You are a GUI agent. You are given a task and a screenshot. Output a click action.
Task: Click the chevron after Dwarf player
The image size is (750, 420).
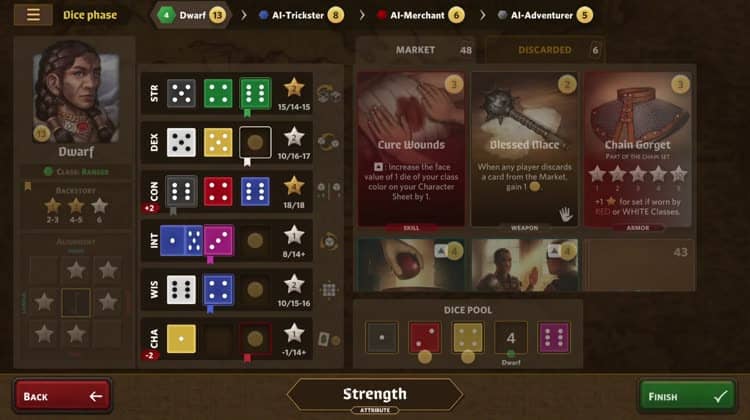(x=244, y=15)
